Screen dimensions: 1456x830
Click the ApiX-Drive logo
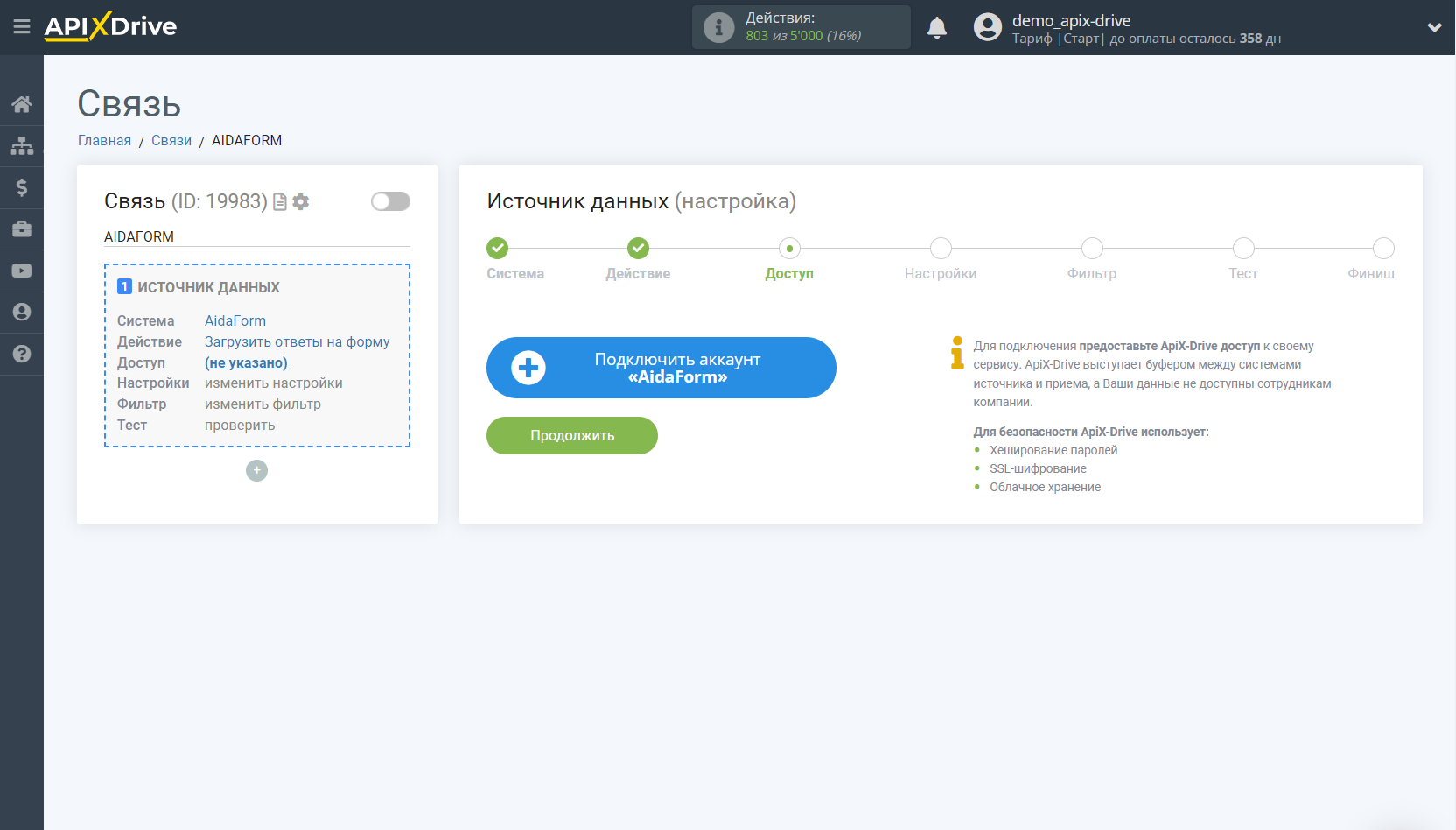[x=110, y=26]
